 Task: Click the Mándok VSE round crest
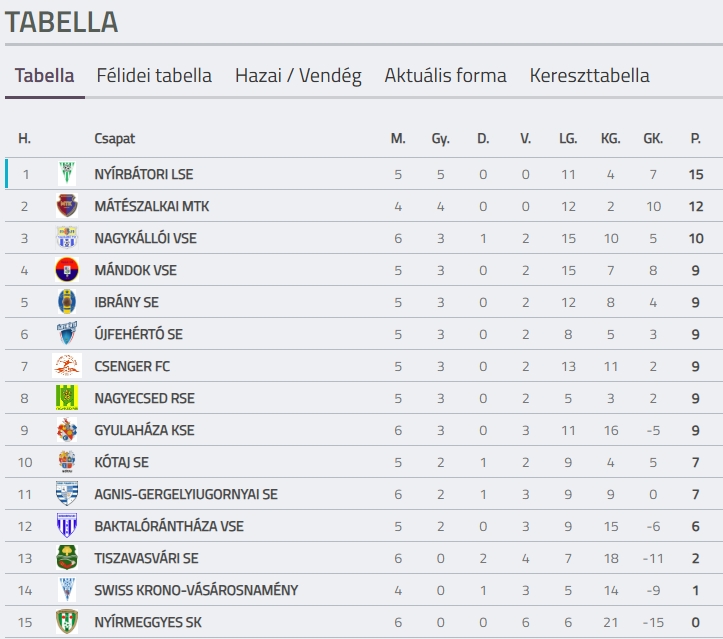pyautogui.click(x=67, y=270)
